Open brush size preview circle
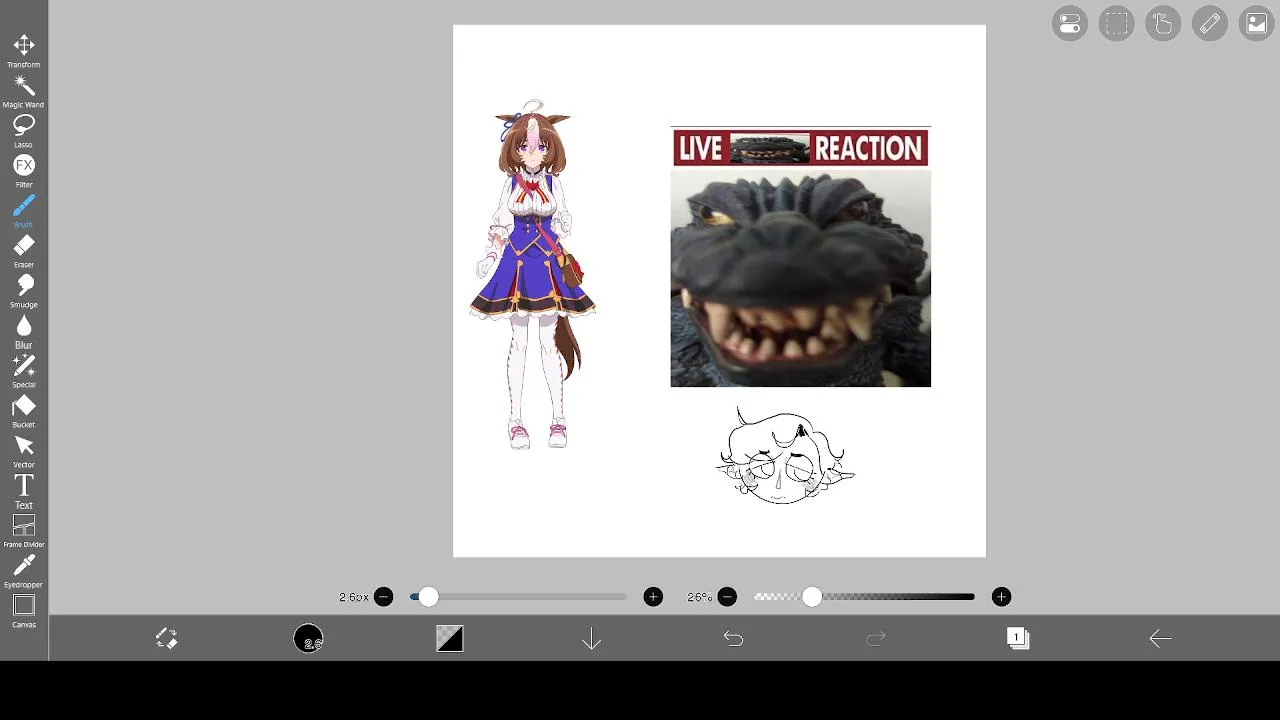This screenshot has width=1280, height=720. click(308, 638)
